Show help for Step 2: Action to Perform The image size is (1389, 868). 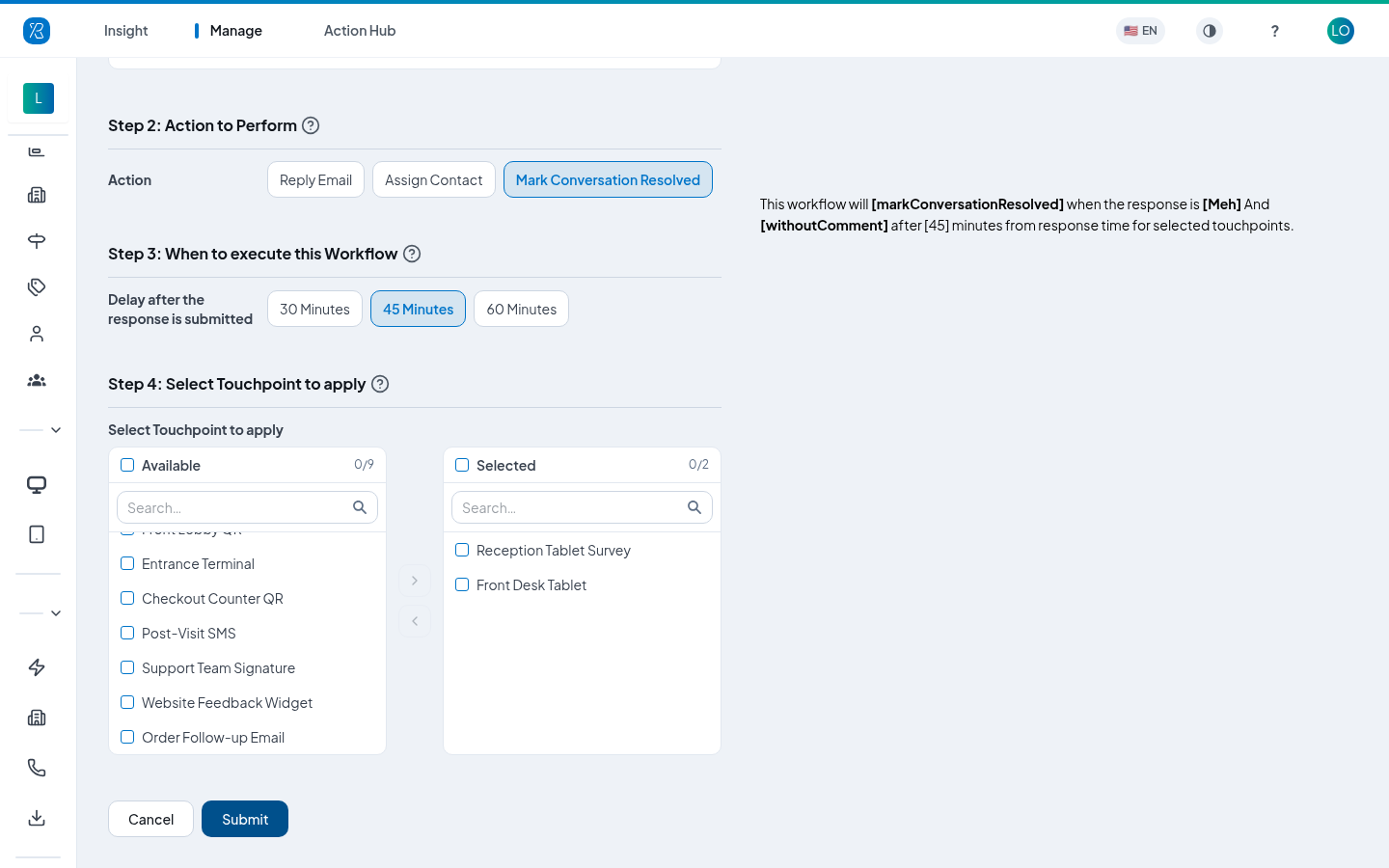pos(311,125)
